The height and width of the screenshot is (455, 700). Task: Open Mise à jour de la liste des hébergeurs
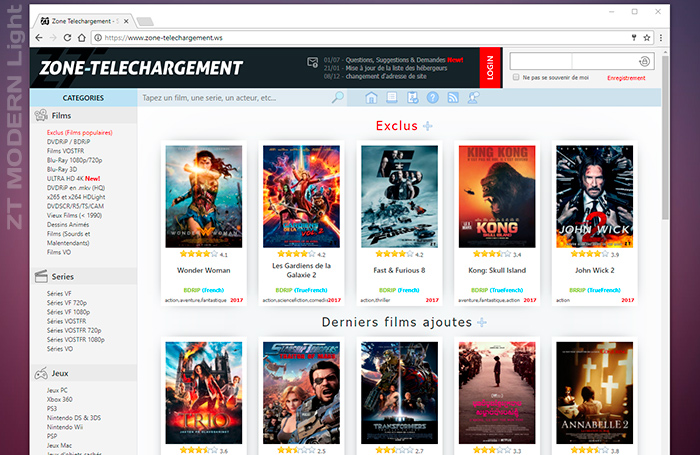(396, 68)
